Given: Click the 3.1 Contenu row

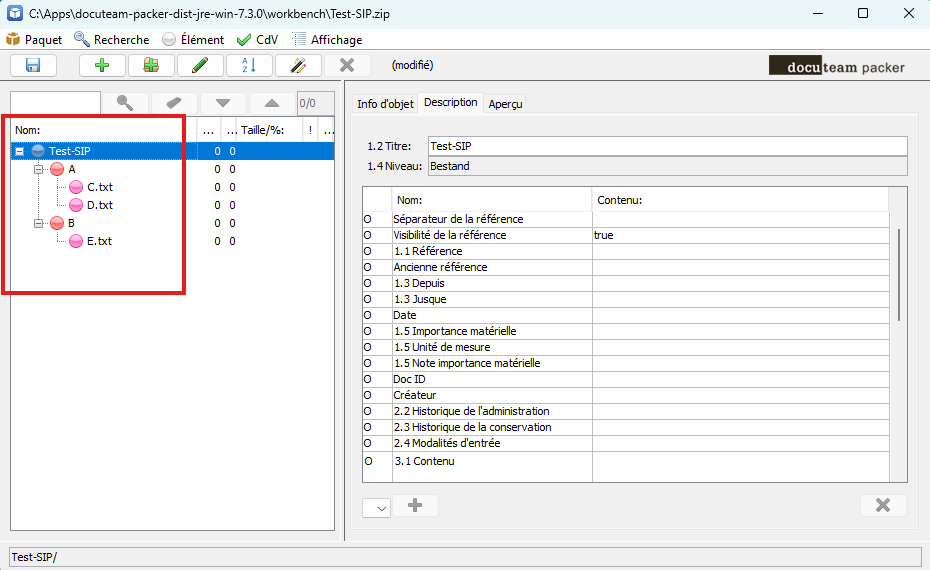Looking at the screenshot, I should (626, 467).
